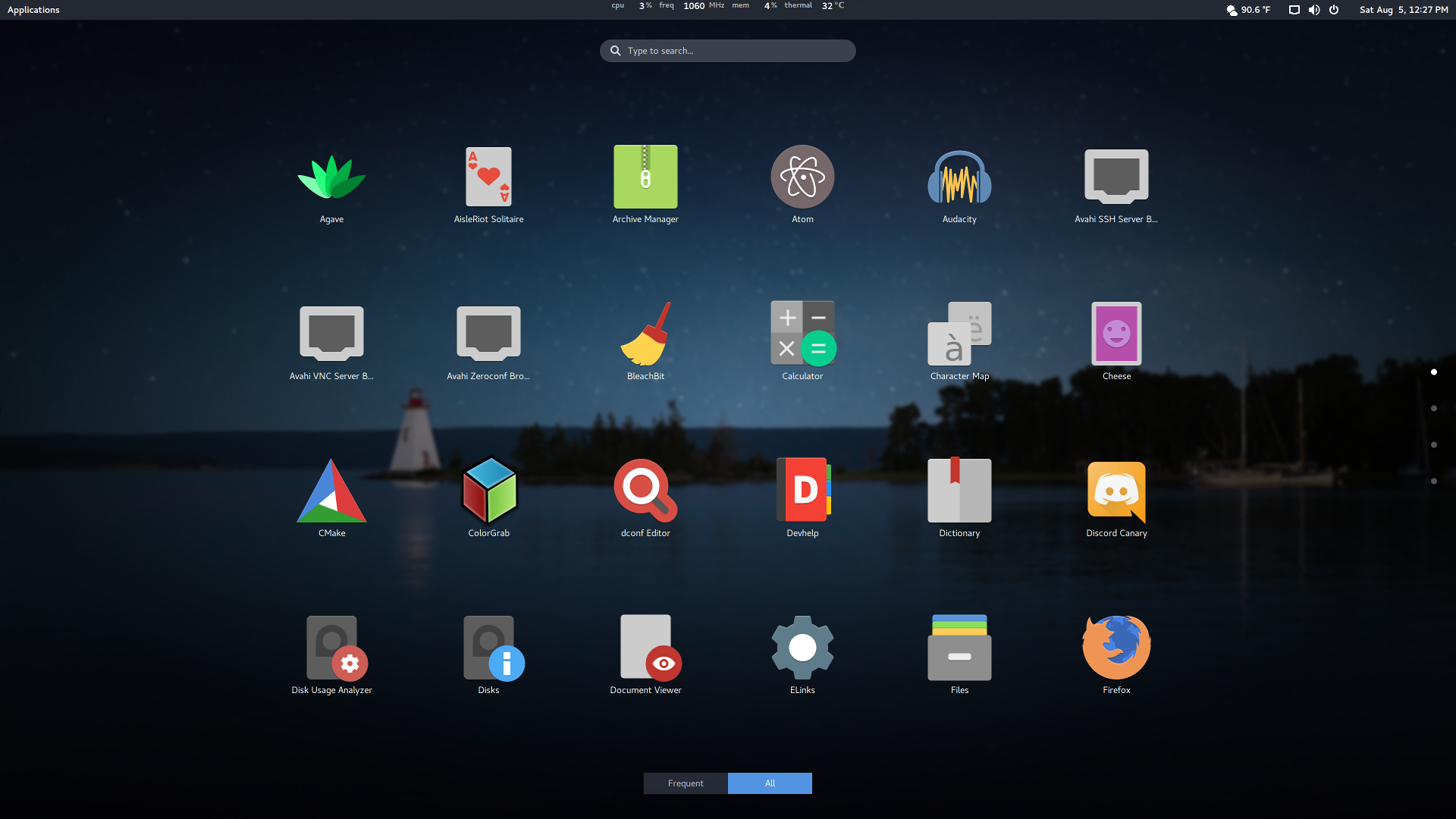This screenshot has height=819, width=1456.
Task: Open Disk Usage Analyzer
Action: (x=331, y=648)
